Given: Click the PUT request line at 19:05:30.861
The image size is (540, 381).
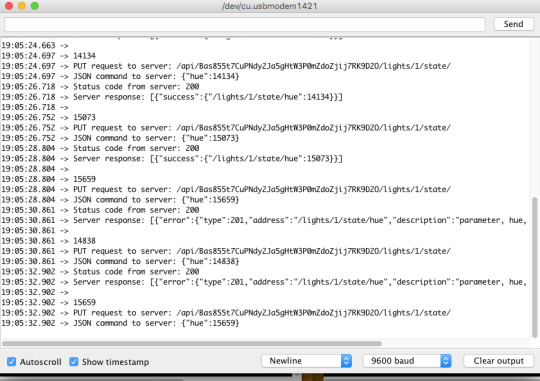Looking at the screenshot, I should tap(226, 251).
